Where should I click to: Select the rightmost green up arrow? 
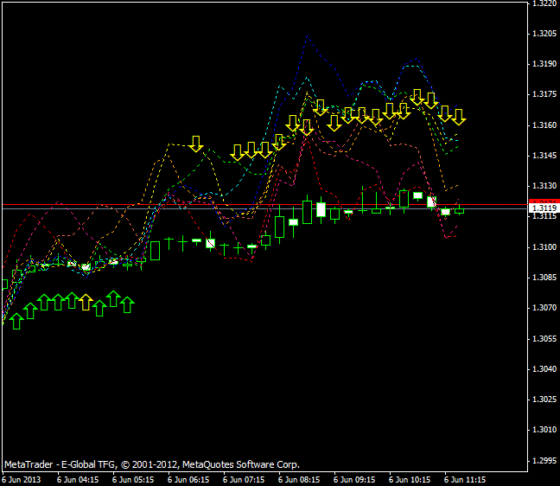(127, 305)
